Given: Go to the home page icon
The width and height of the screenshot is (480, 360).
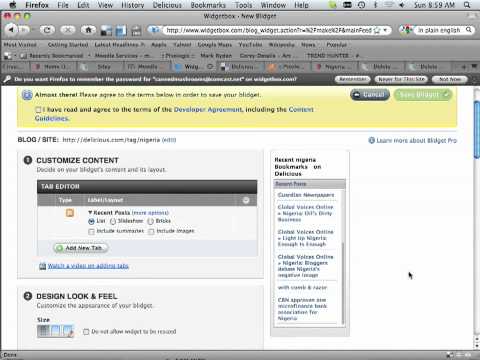Looking at the screenshot, I should [x=88, y=30].
